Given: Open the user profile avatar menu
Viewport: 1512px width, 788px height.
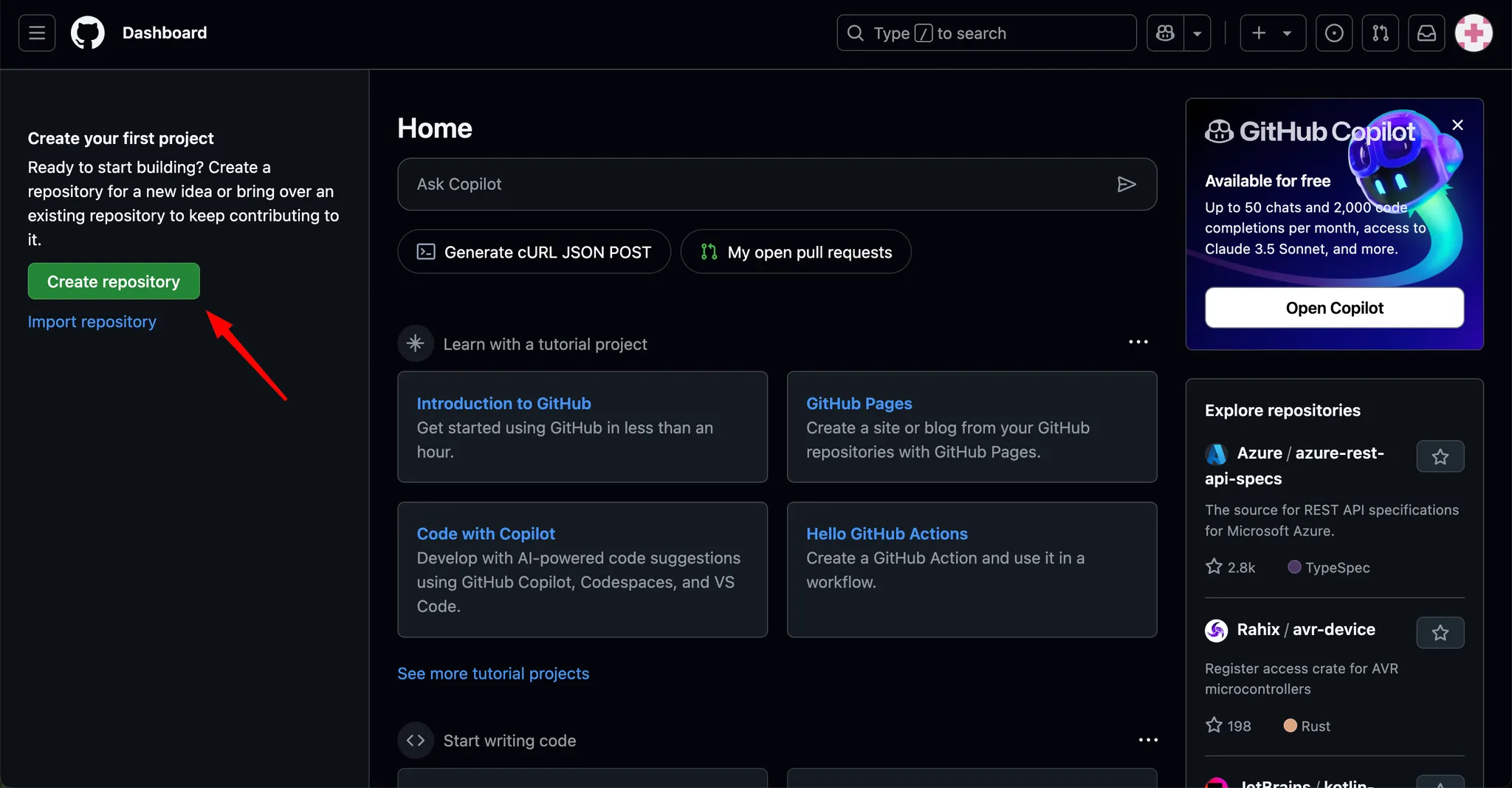Looking at the screenshot, I should point(1474,33).
